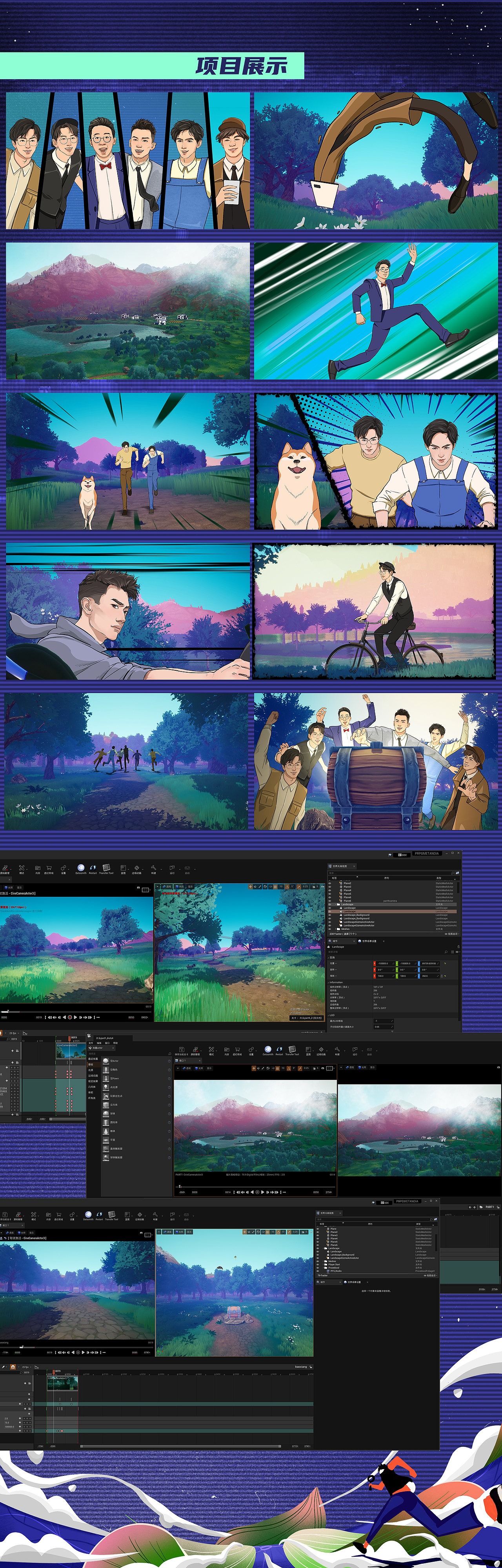The width and height of the screenshot is (502, 1568).
Task: Collapse LOD section in top details panel
Action: pyautogui.click(x=328, y=1015)
